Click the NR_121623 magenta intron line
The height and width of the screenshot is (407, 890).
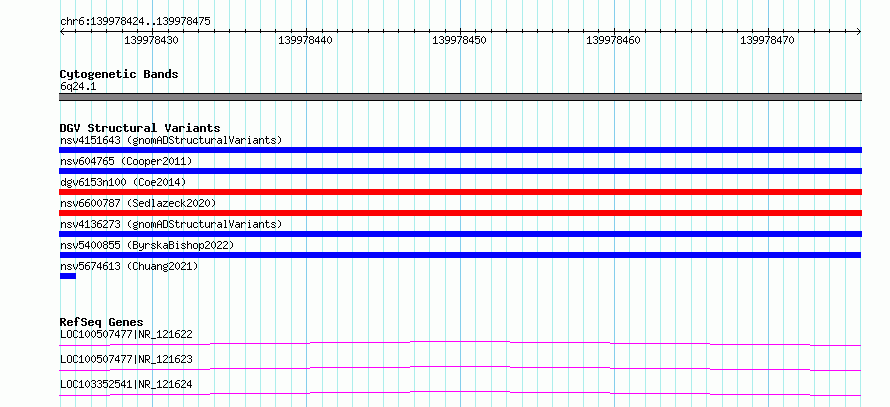460,367
